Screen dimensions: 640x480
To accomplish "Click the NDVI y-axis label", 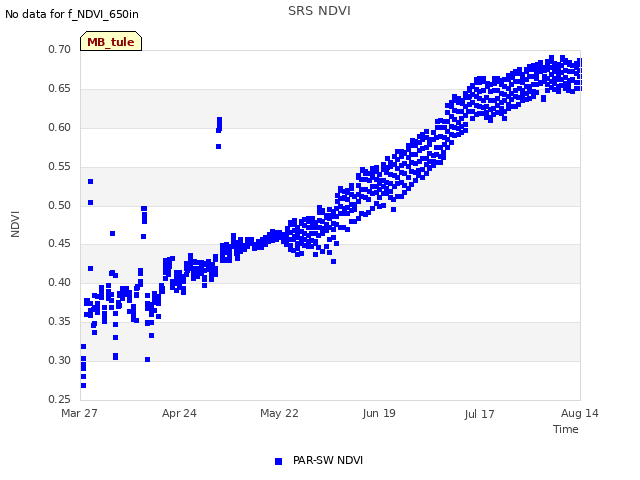I will point(15,224).
